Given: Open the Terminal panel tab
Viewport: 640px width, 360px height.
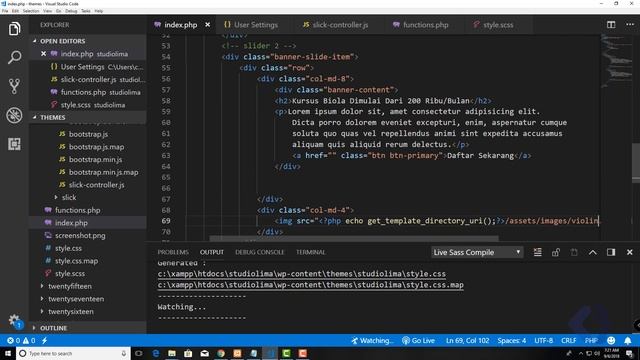Looking at the screenshot, I should [311, 252].
